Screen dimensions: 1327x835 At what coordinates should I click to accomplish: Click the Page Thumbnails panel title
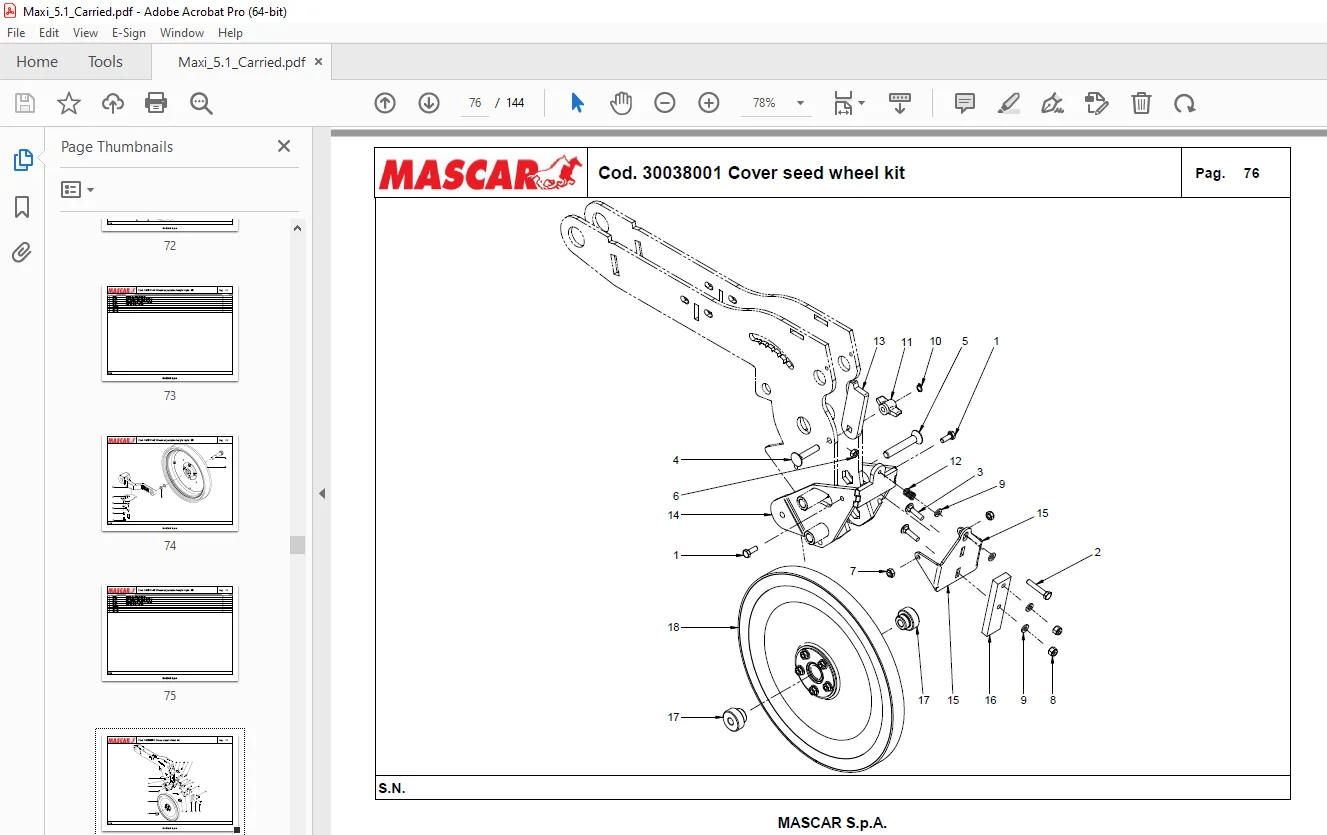117,147
